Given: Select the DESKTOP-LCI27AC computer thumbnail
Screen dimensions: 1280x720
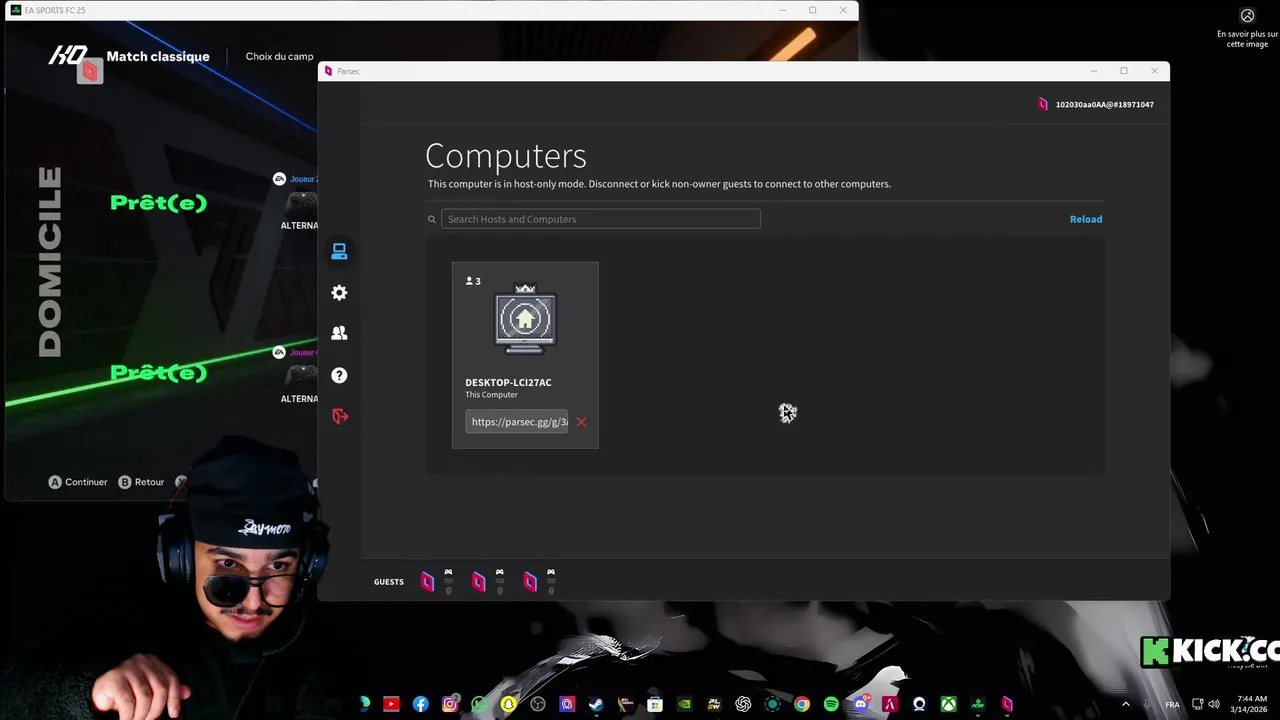Looking at the screenshot, I should click(x=525, y=320).
